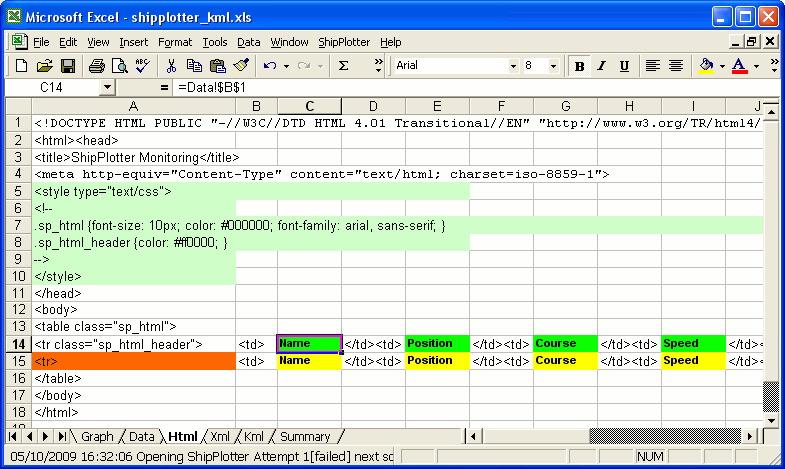
Task: Switch to the Data sheet tab
Action: point(142,436)
